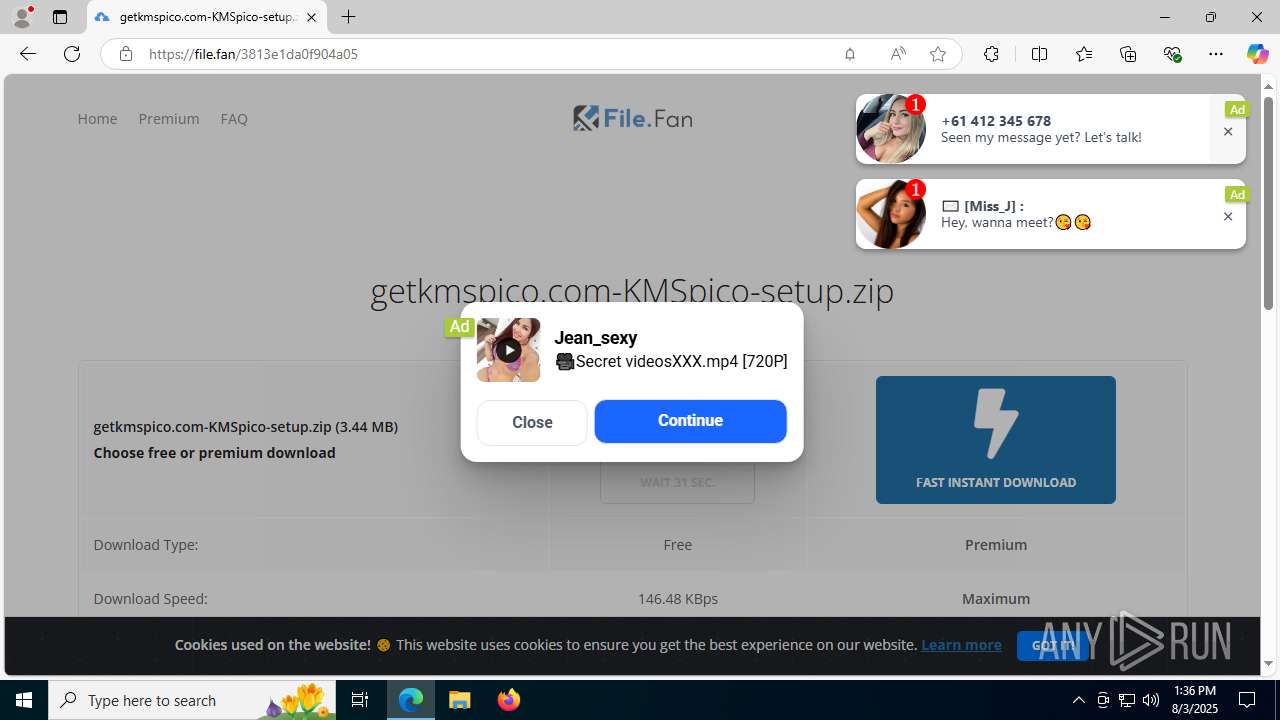
Task: Refresh the file.fan page
Action: pos(72,54)
